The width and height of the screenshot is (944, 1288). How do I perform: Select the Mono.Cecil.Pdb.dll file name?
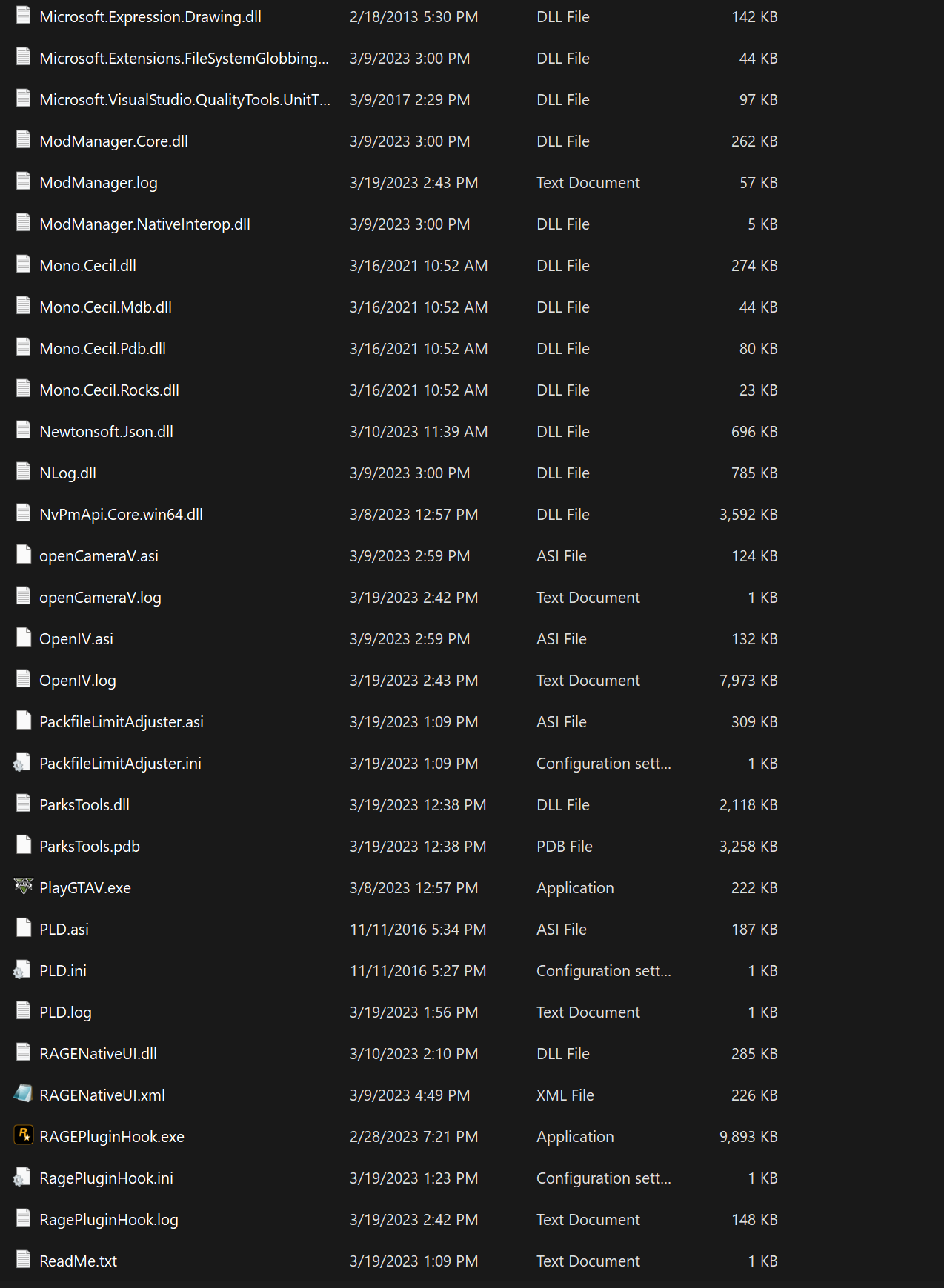[x=102, y=349]
